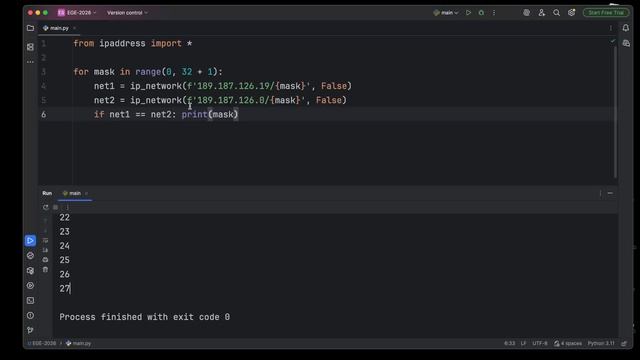The image size is (640, 360).
Task: Run main with the green play icon
Action: pos(469,13)
